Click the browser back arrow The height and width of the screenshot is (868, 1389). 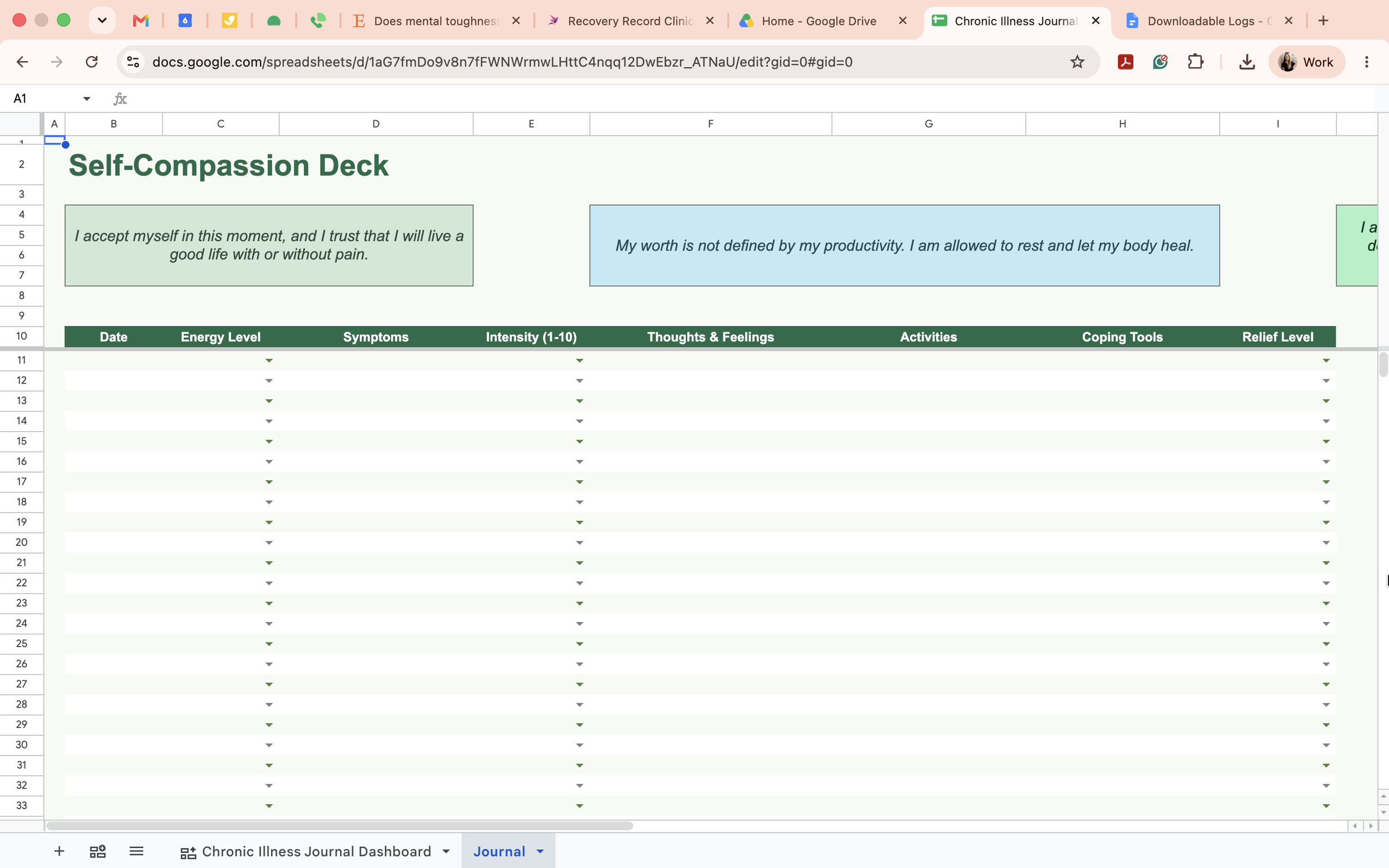[x=22, y=62]
